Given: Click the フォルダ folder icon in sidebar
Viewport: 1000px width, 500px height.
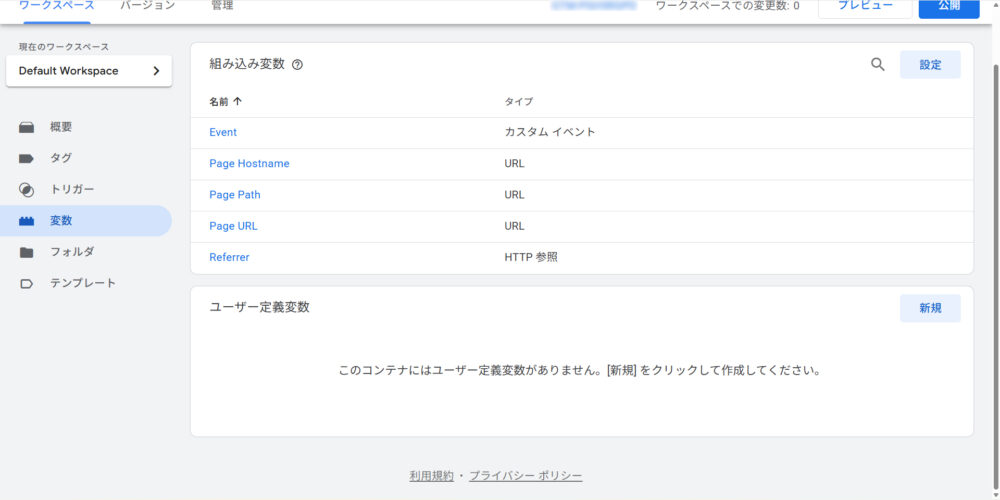Looking at the screenshot, I should pyautogui.click(x=27, y=252).
